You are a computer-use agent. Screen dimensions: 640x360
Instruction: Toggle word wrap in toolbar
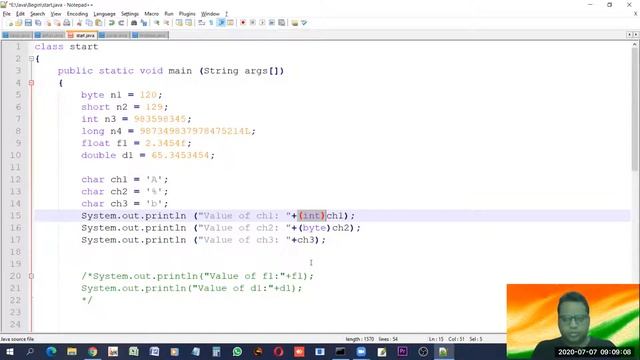coord(201,23)
